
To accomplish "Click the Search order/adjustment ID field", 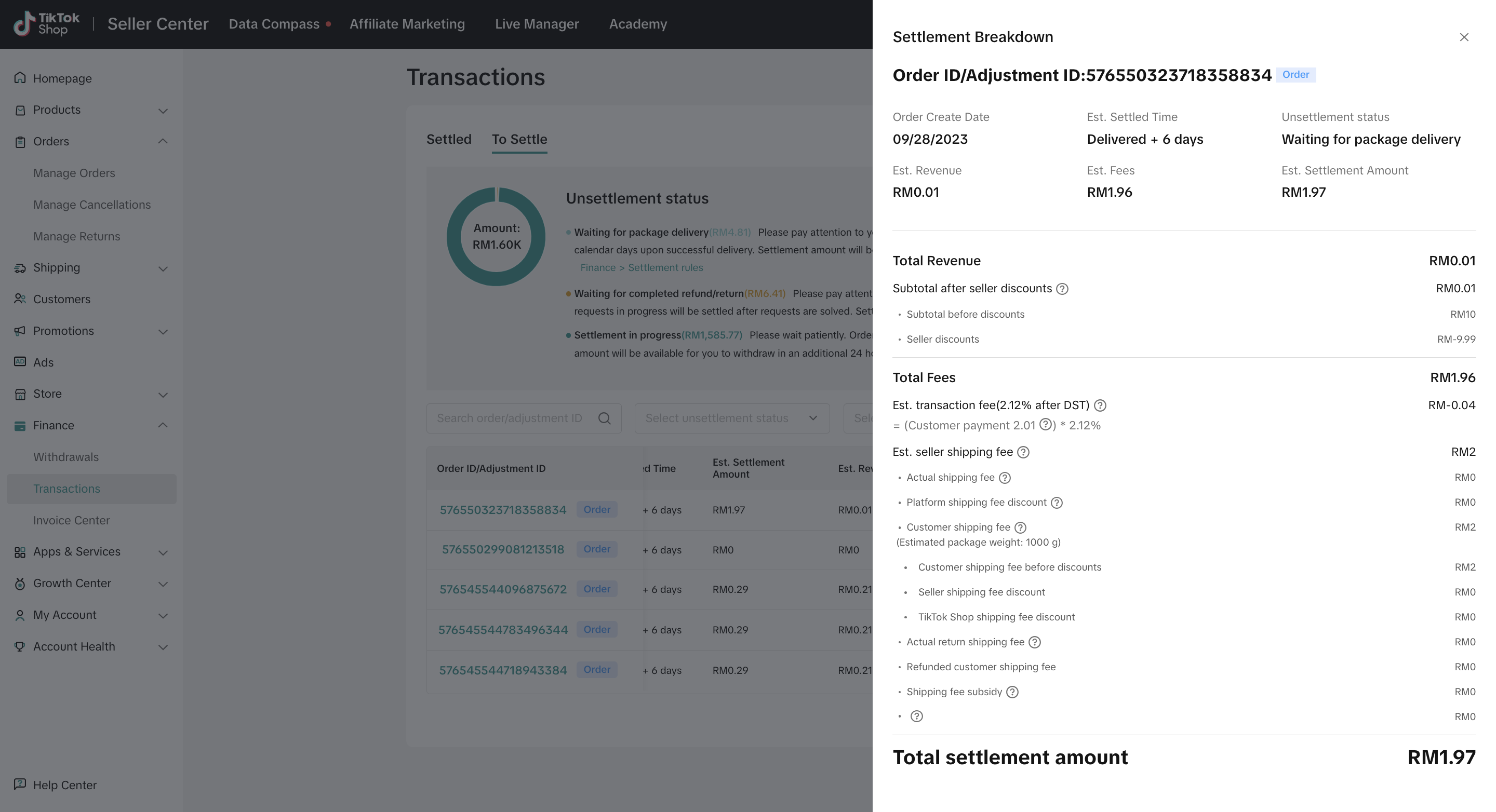I will pyautogui.click(x=509, y=418).
